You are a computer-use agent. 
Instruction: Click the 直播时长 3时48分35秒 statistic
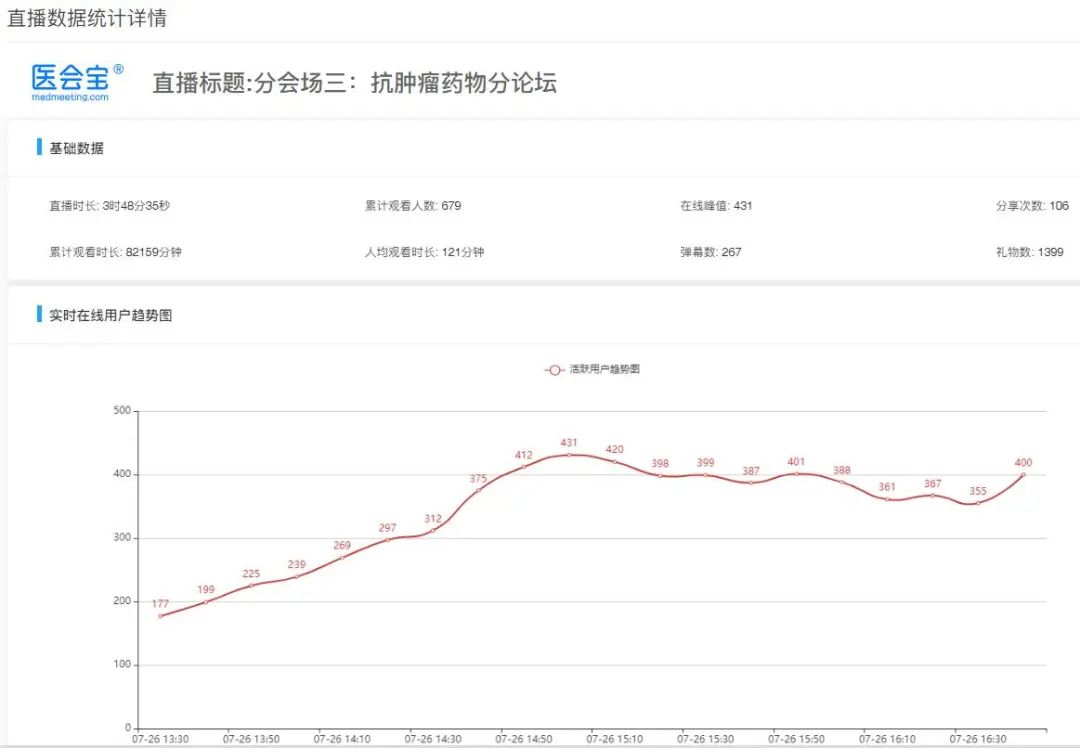click(110, 205)
